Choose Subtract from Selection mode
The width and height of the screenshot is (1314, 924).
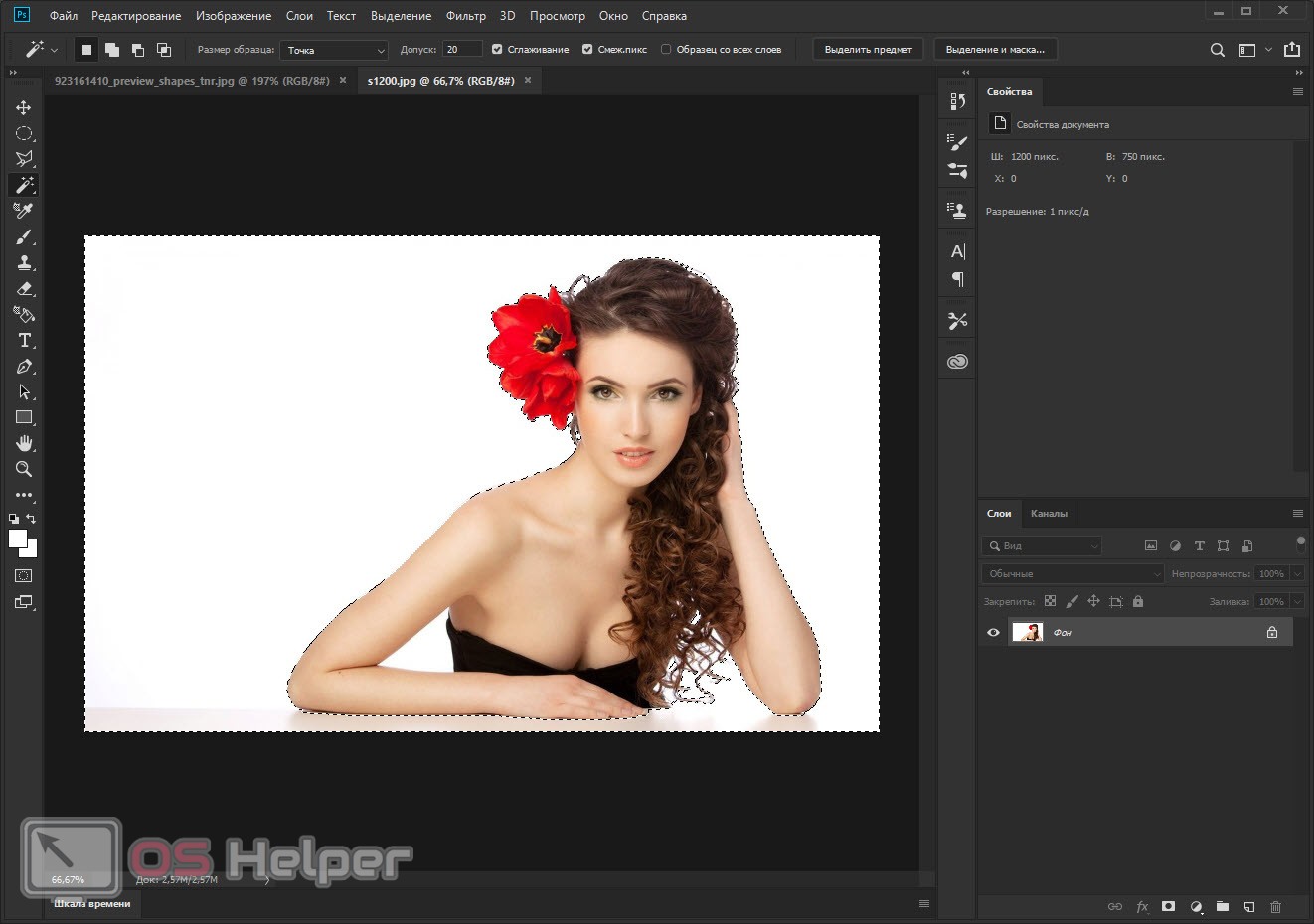click(x=138, y=50)
